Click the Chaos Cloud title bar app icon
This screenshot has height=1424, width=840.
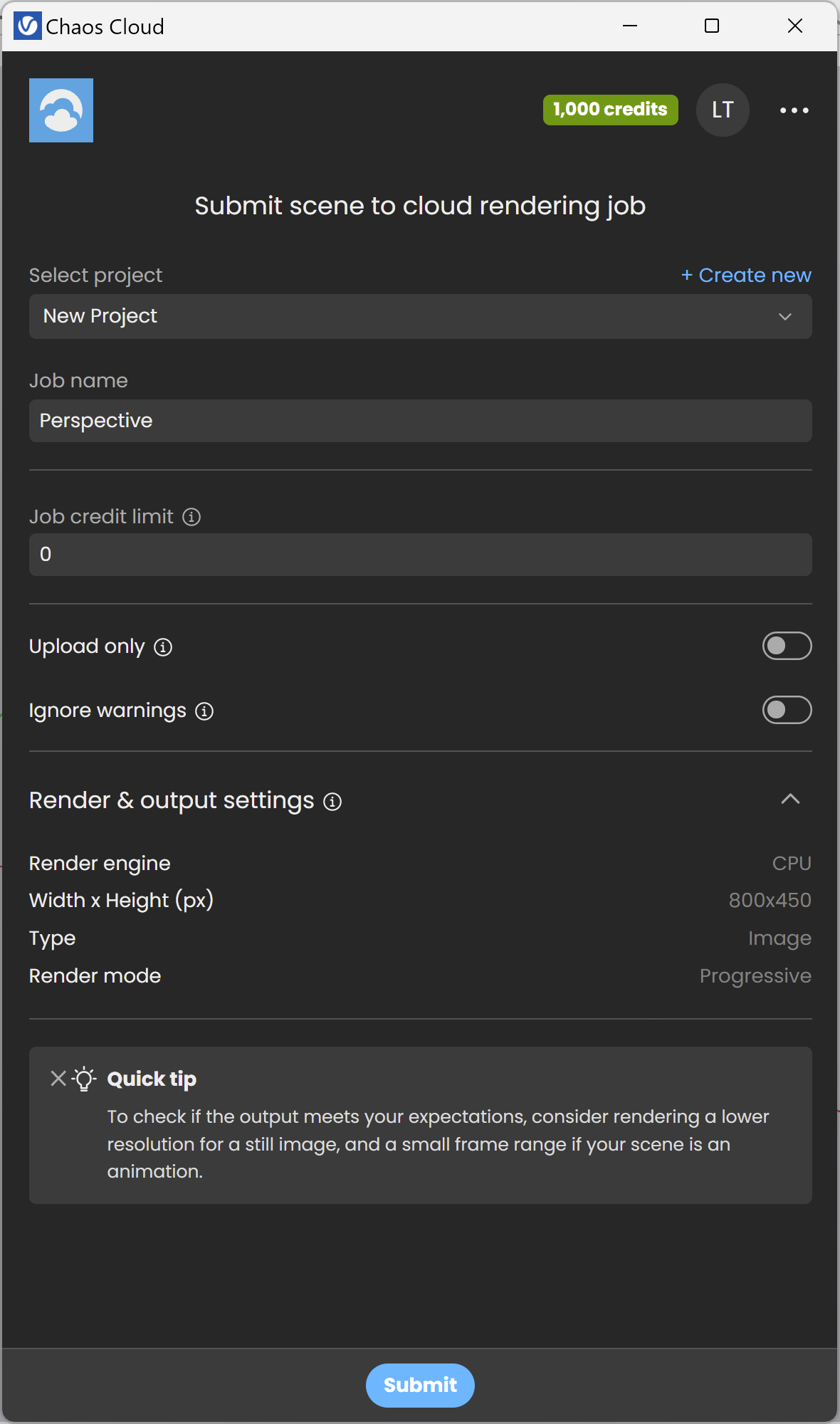click(x=28, y=26)
